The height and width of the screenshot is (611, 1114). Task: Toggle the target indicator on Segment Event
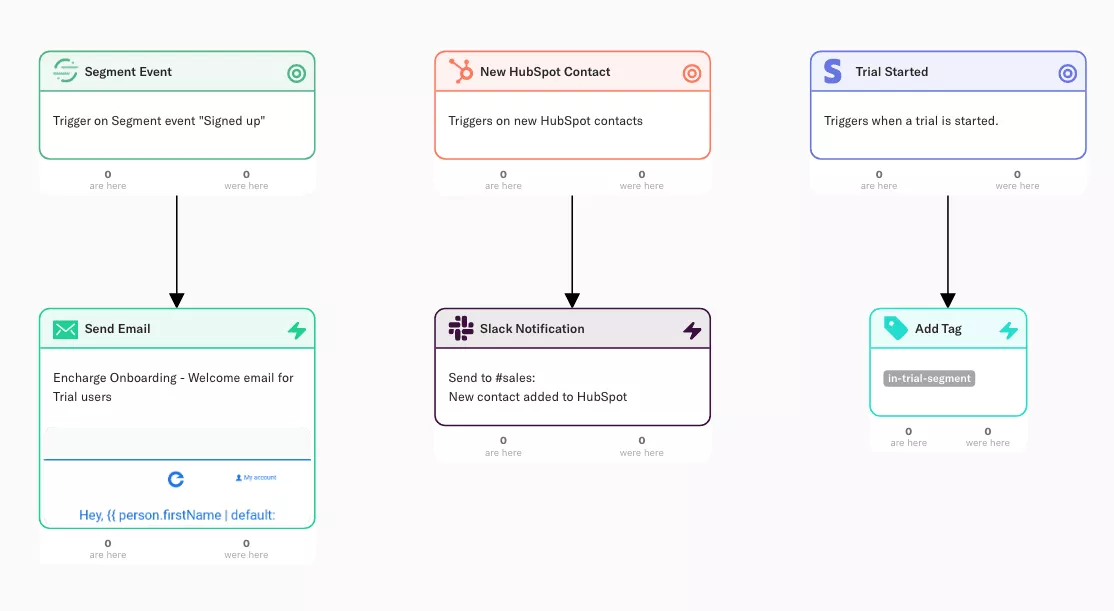coord(296,71)
